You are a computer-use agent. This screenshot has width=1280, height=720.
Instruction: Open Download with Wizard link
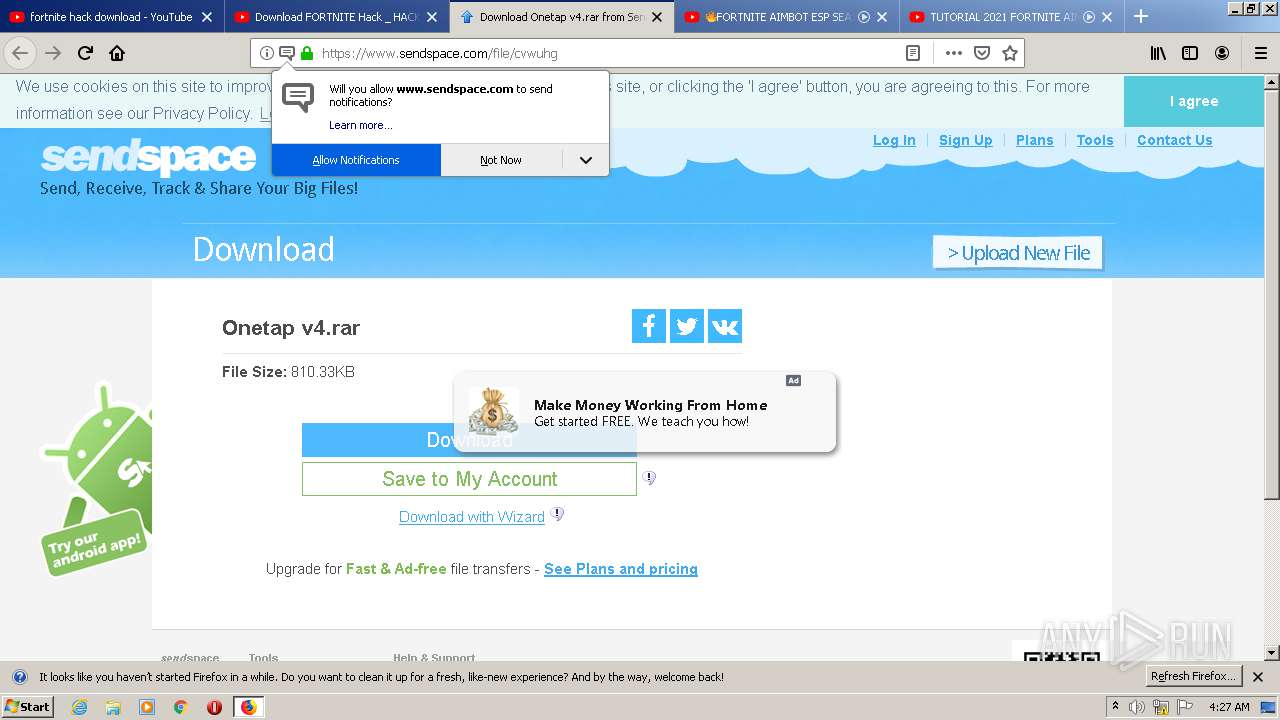point(472,517)
